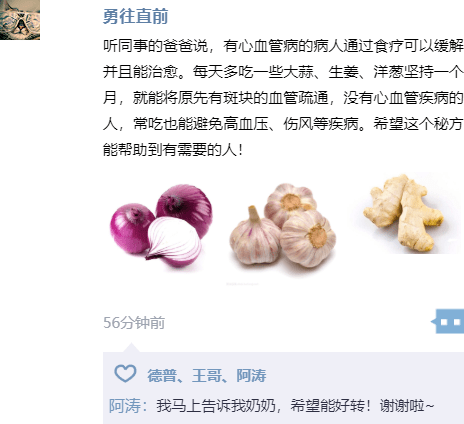Open the two-dot like/comment menu button
The height and width of the screenshot is (424, 464).
(x=448, y=321)
